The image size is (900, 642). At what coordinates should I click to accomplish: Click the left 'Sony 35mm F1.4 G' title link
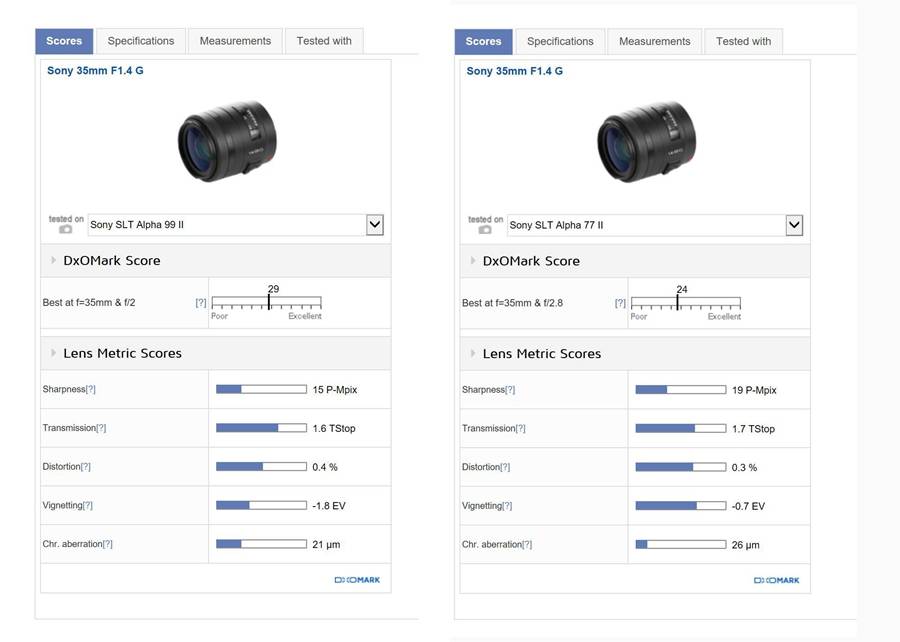(95, 71)
